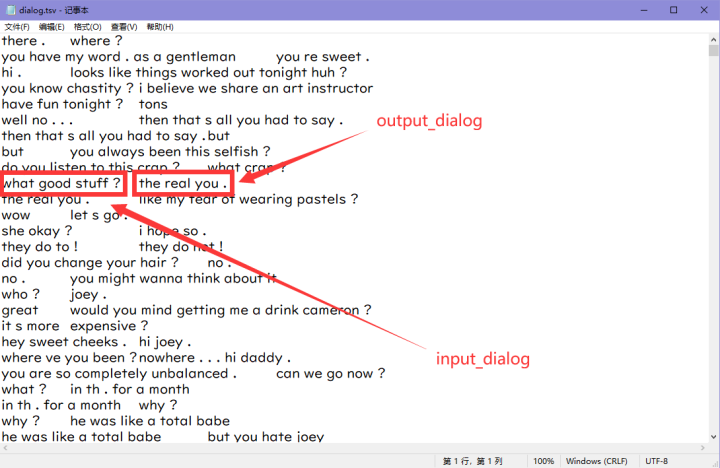Click text "they do to !"

39,247
